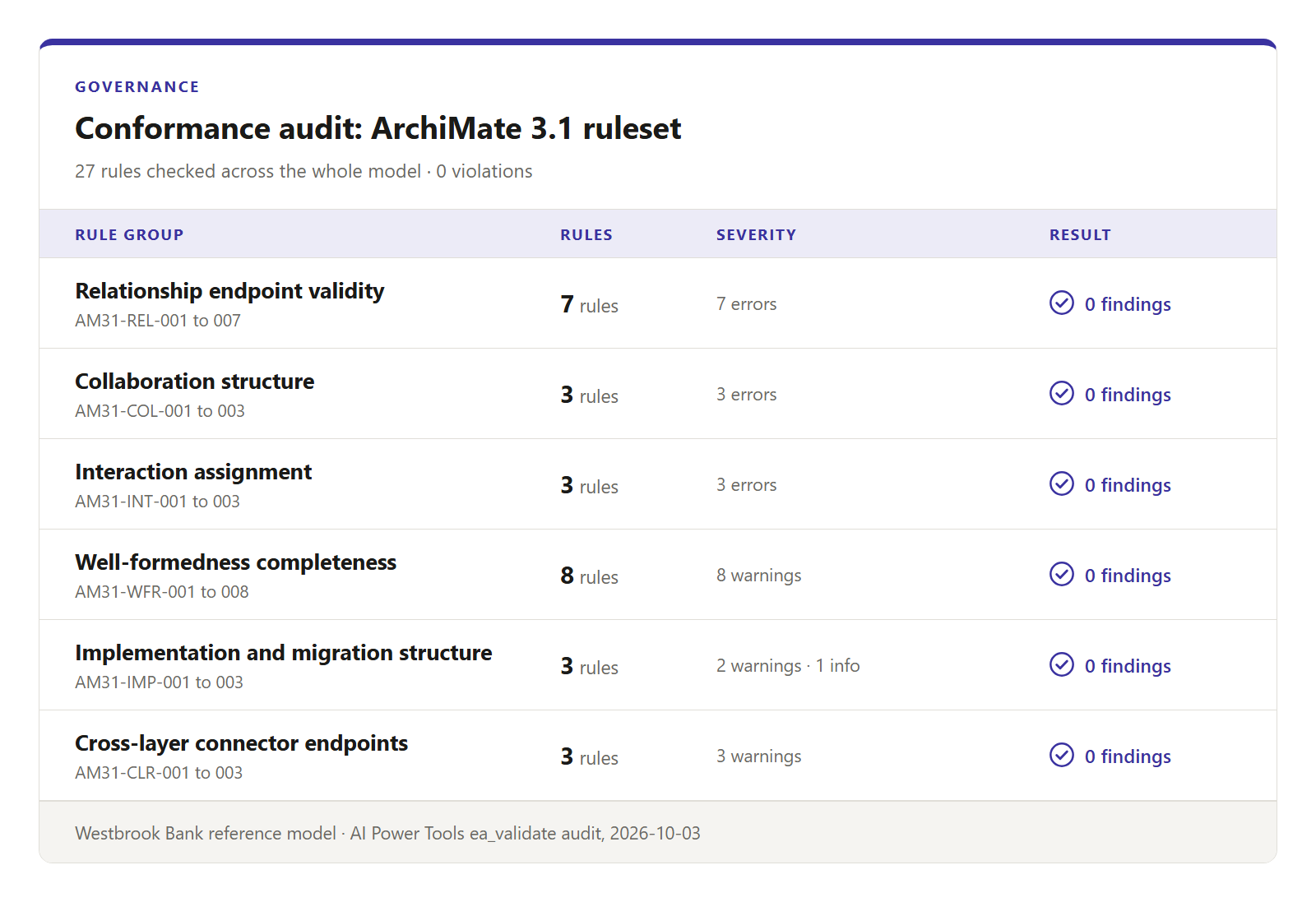This screenshot has height=902, width=1316.
Task: Click the 'GOVERNANCE' label above the heading
Action: click(x=137, y=87)
